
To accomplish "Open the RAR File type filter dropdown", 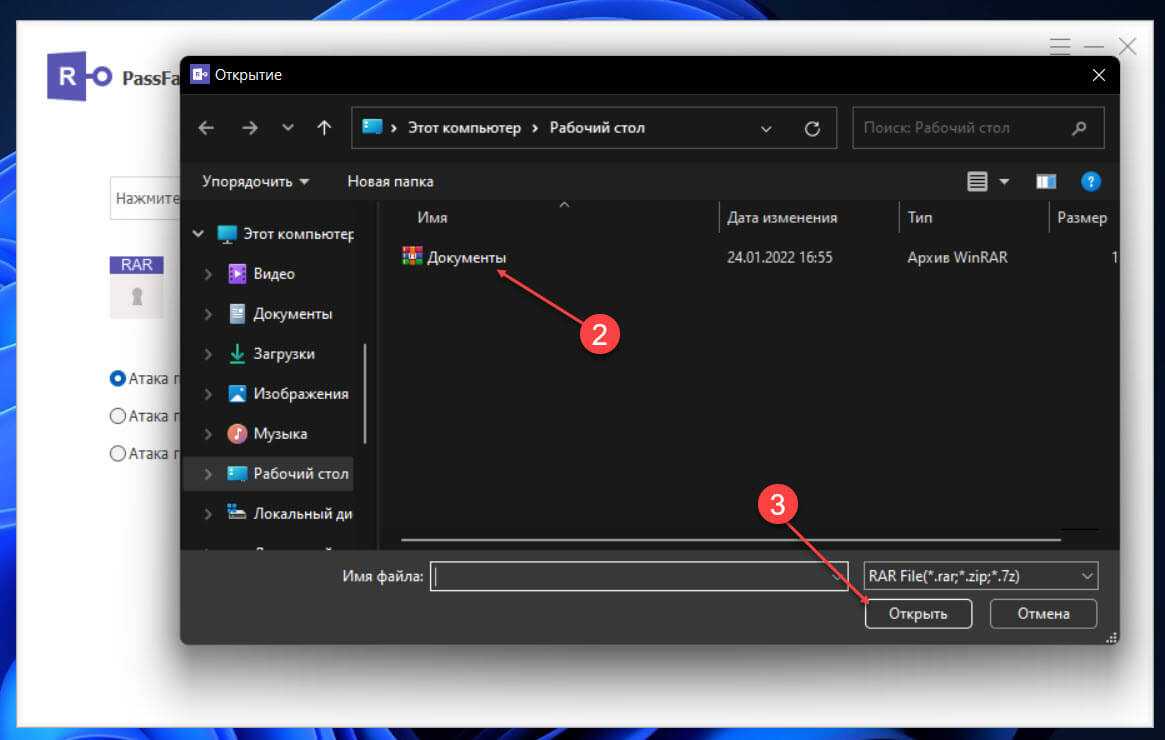I will pos(979,576).
